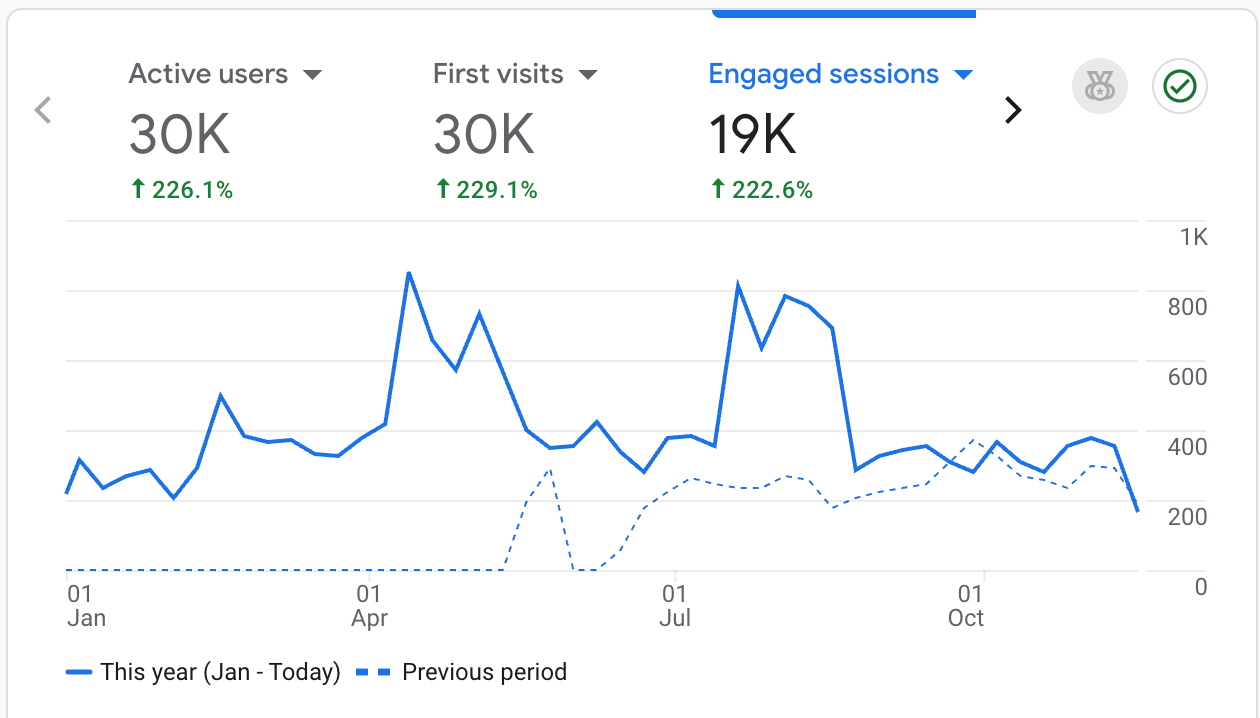Click the left arrow to show previous metrics
This screenshot has width=1260, height=718.
tap(42, 110)
